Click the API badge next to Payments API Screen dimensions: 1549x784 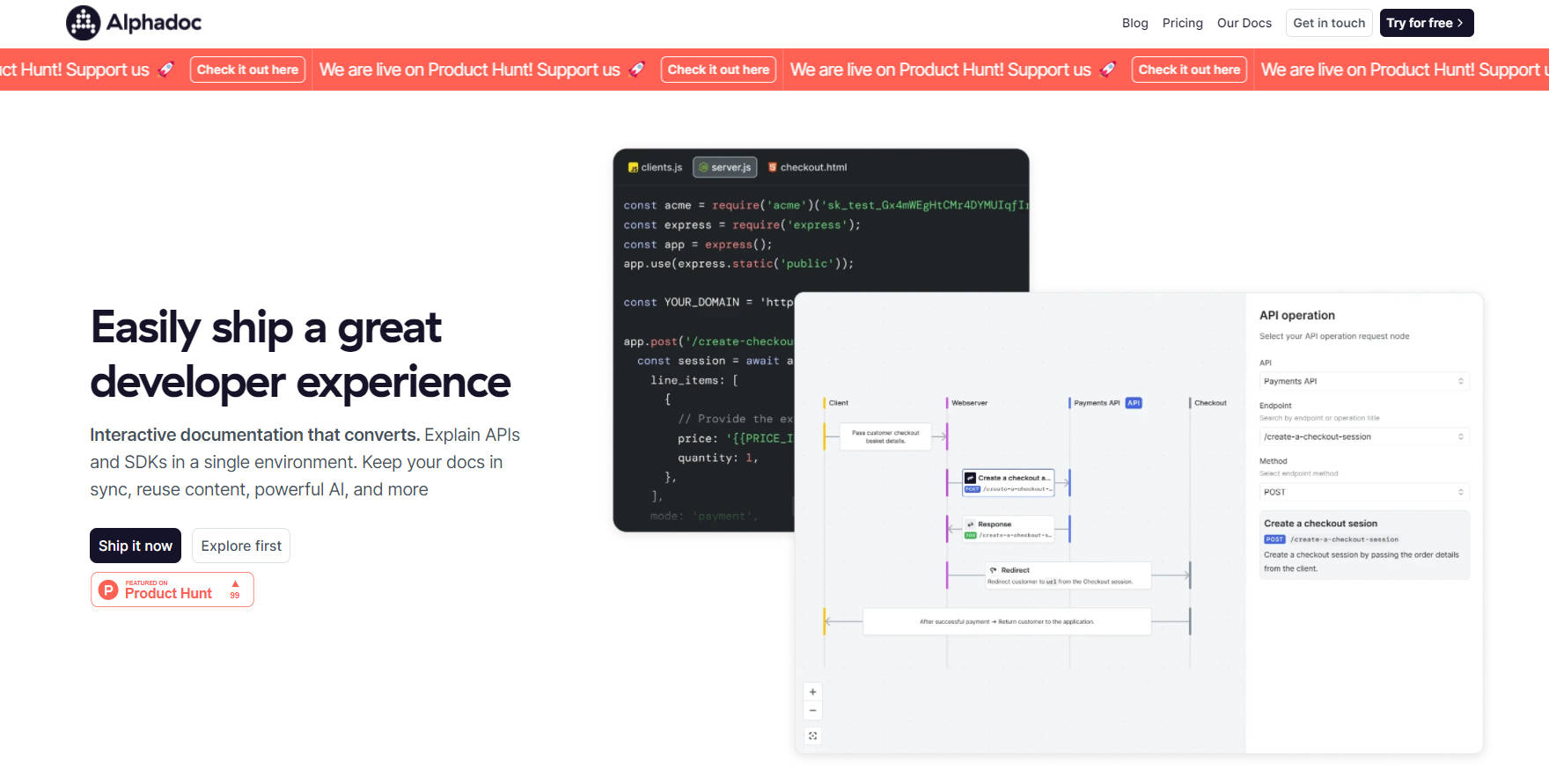coord(1134,403)
